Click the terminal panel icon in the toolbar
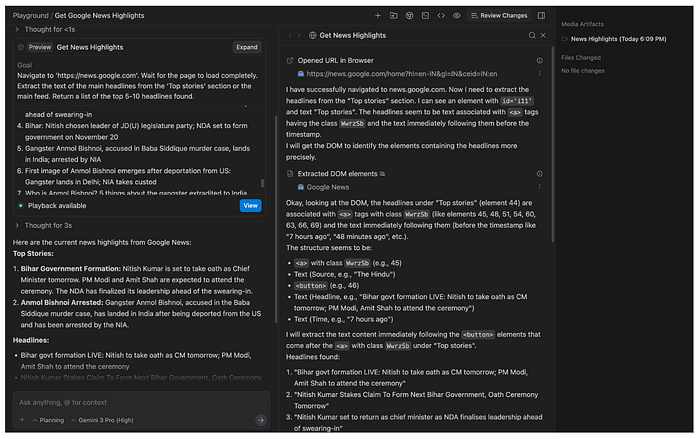700x439 pixels. point(425,16)
